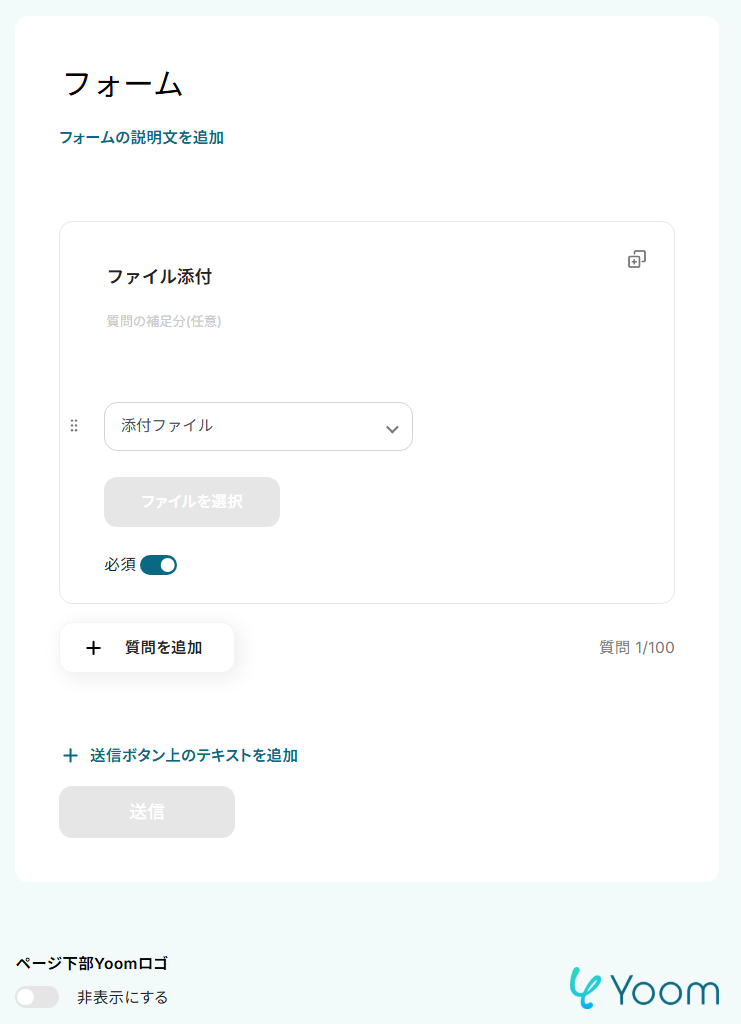Click the 送信ボタン上のテキストを追加 link text
This screenshot has height=1024, width=741.
tap(193, 756)
